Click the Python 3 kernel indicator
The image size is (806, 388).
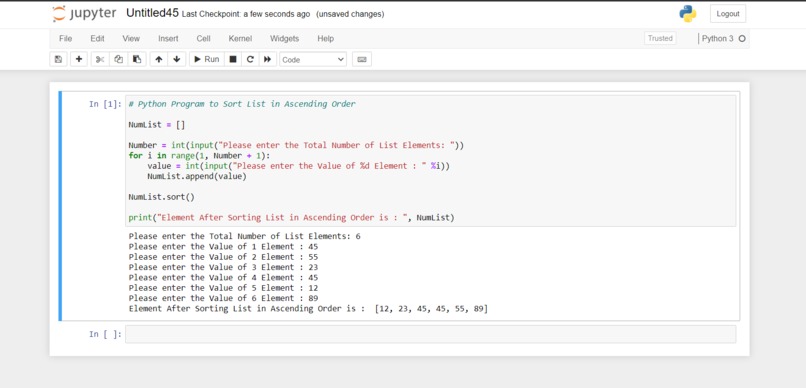tap(718, 39)
